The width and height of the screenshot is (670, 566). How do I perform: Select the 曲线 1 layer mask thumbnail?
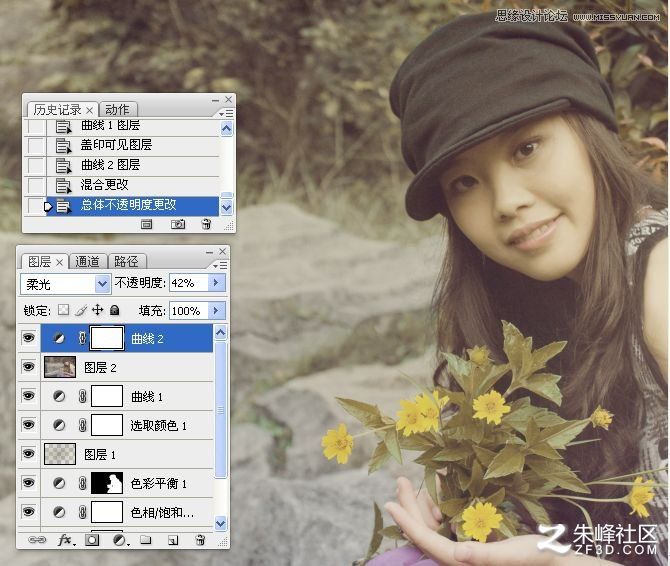coord(107,396)
